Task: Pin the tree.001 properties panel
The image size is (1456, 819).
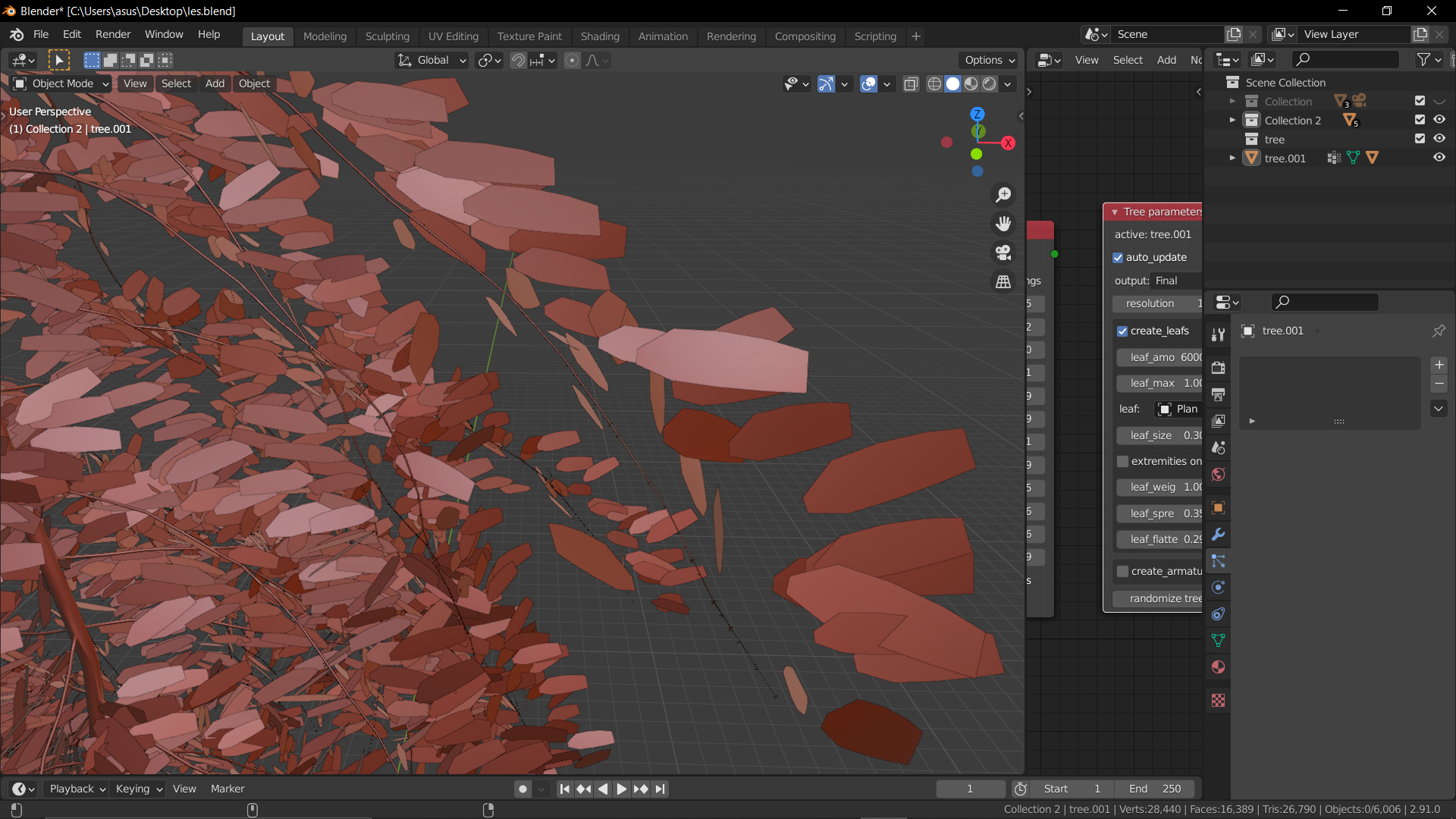Action: coord(1439,331)
